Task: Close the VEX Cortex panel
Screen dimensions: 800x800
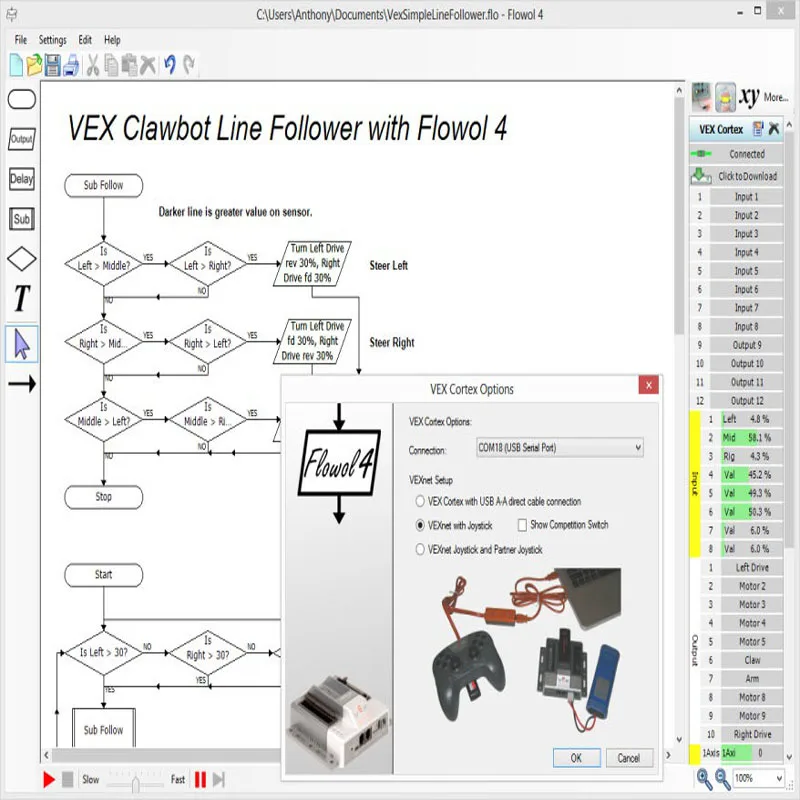Action: pos(774,129)
